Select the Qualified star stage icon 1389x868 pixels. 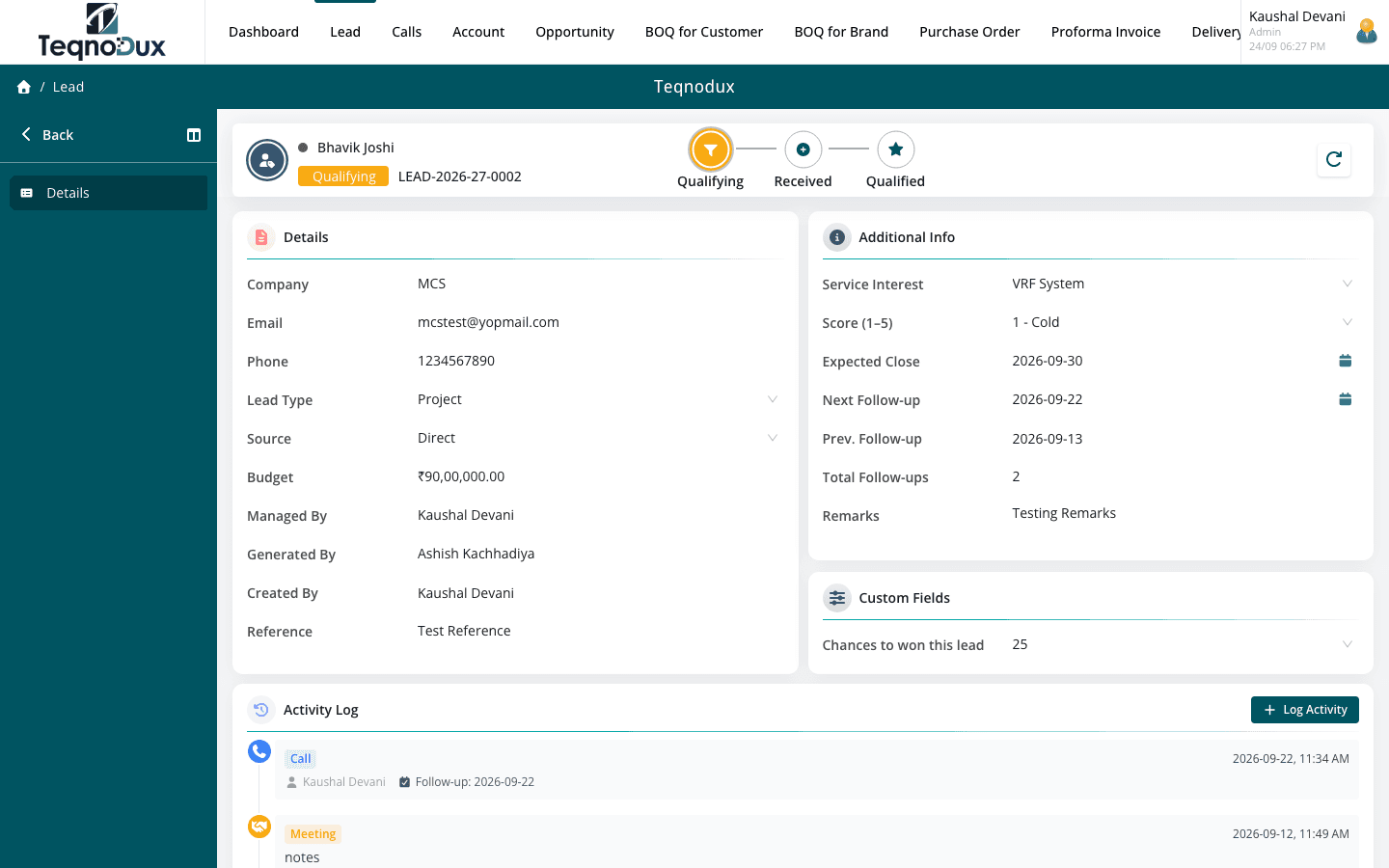pos(895,149)
